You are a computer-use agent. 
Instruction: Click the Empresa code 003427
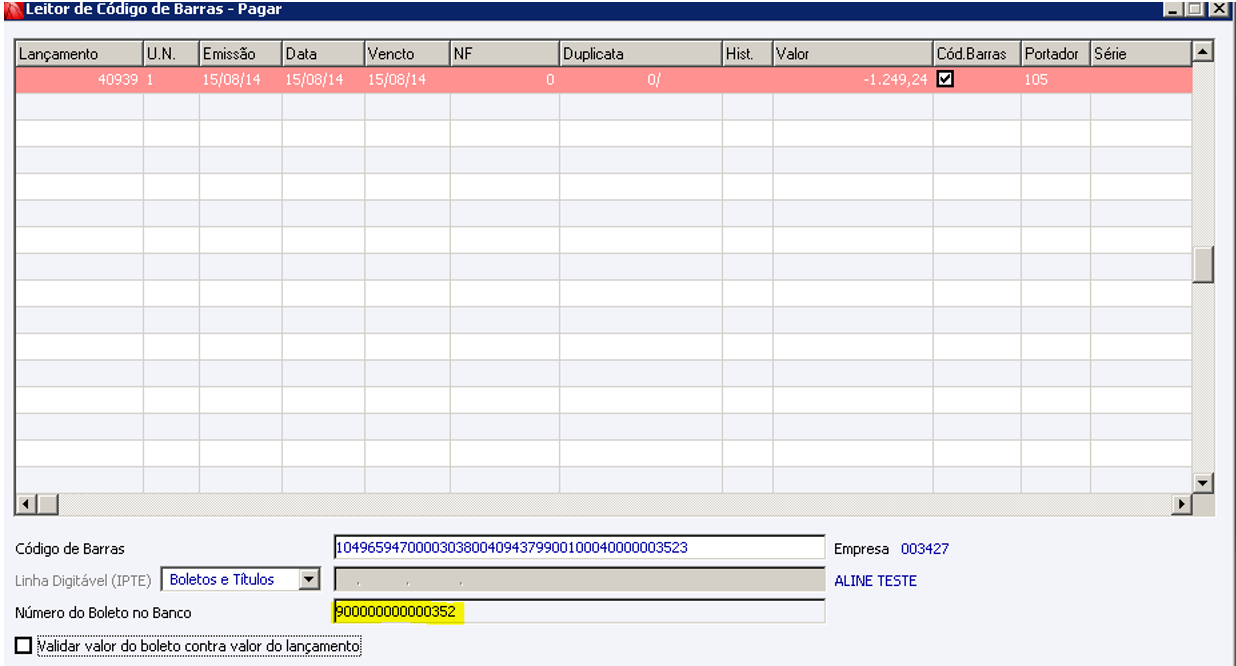925,549
